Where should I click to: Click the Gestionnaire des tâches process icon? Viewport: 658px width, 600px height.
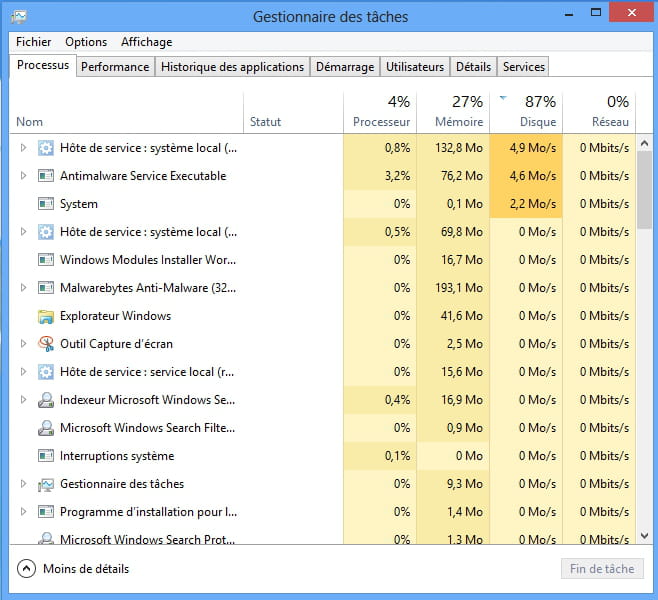45,484
